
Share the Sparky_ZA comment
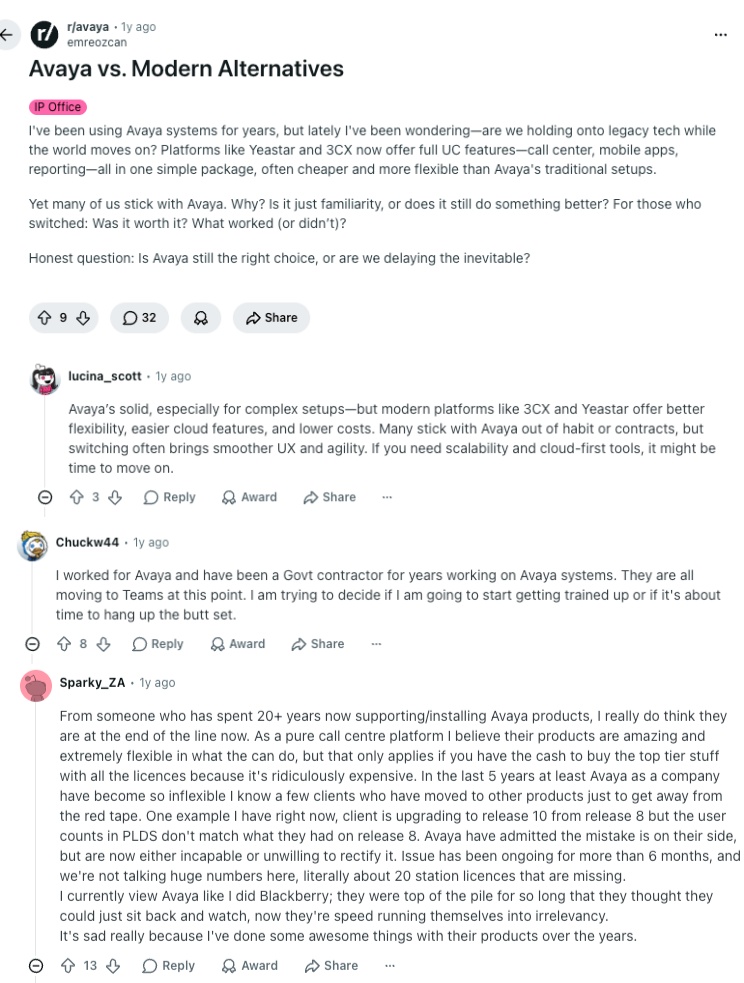[331, 965]
